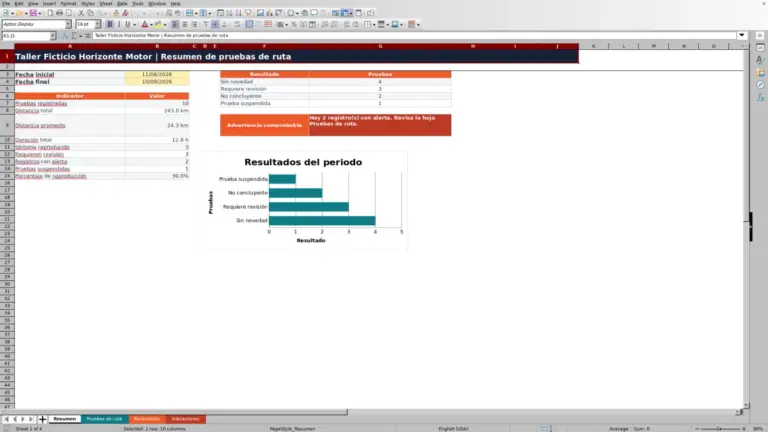Image resolution: width=768 pixels, height=432 pixels.
Task: Click the zoom slider in status bar
Action: point(720,429)
